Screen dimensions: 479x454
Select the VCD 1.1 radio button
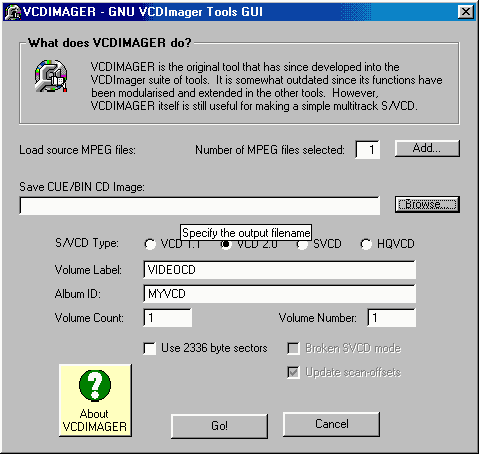tap(150, 244)
